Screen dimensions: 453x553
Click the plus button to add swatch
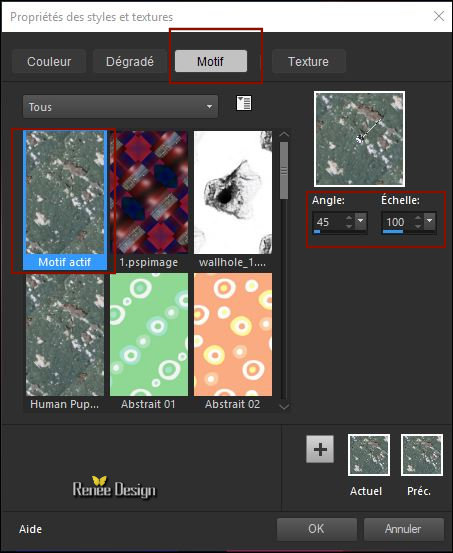[320, 449]
